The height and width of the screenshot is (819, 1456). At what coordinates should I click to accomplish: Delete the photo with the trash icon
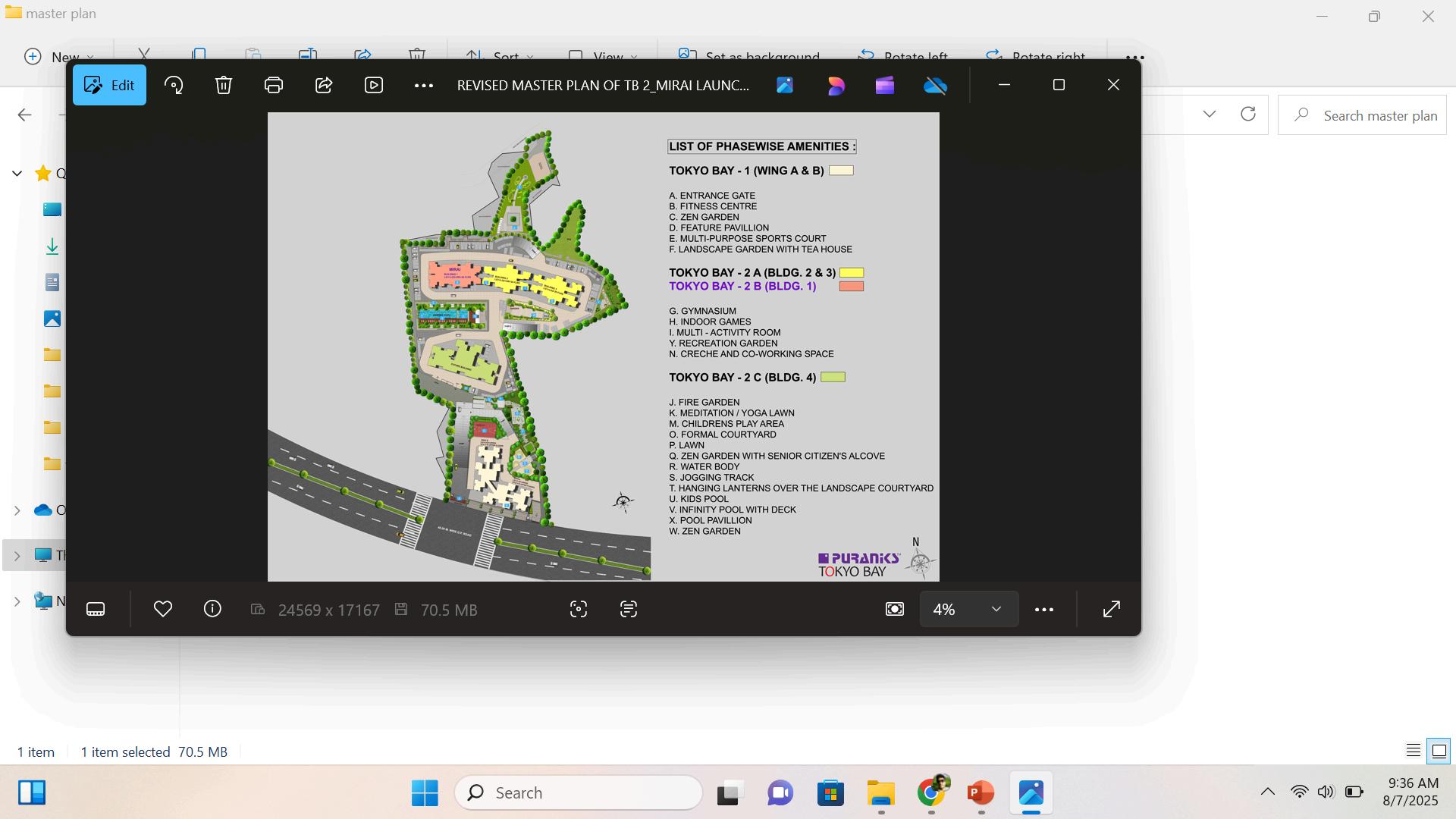pos(224,85)
